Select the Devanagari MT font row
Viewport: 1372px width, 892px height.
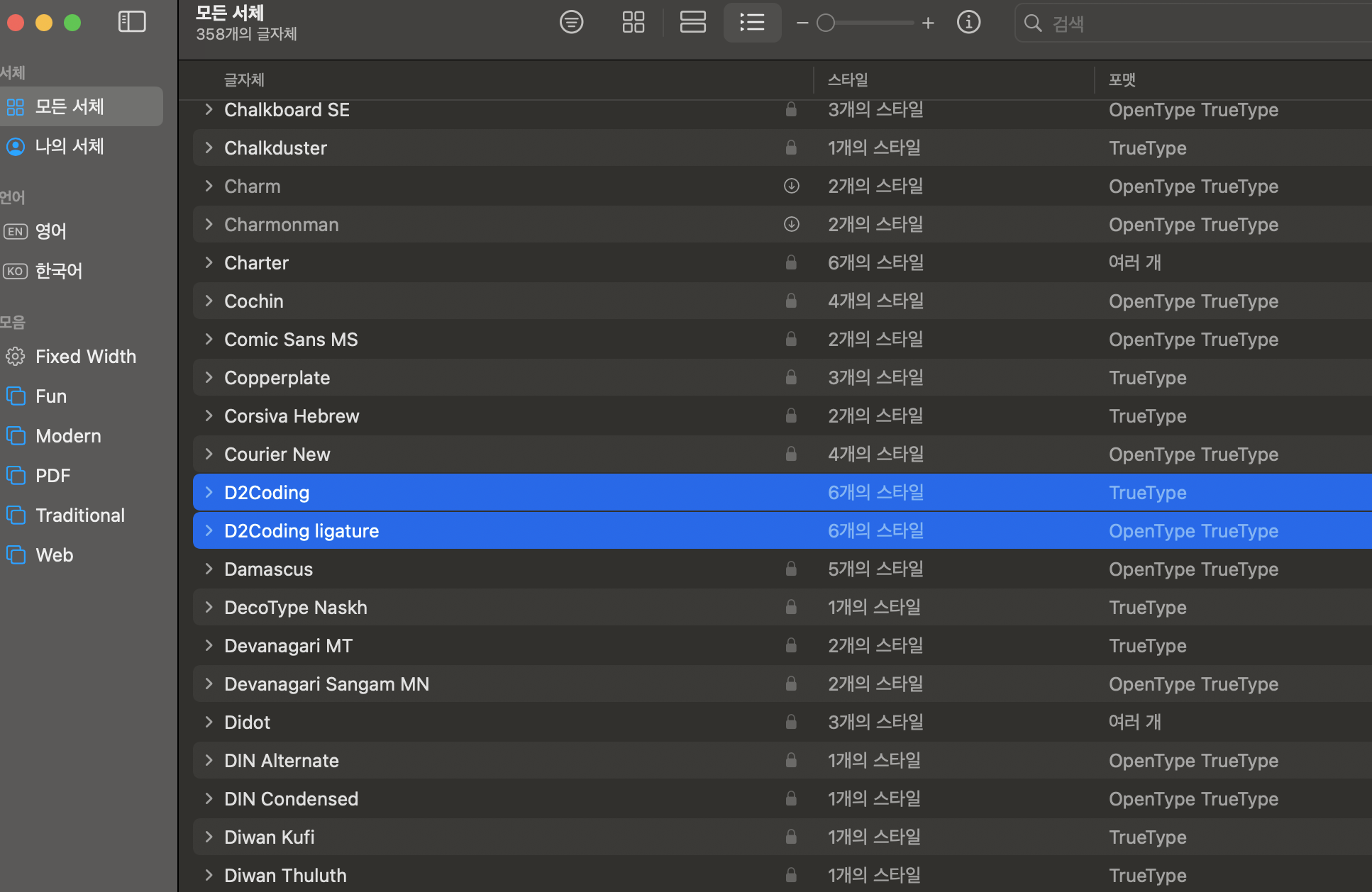[x=782, y=645]
